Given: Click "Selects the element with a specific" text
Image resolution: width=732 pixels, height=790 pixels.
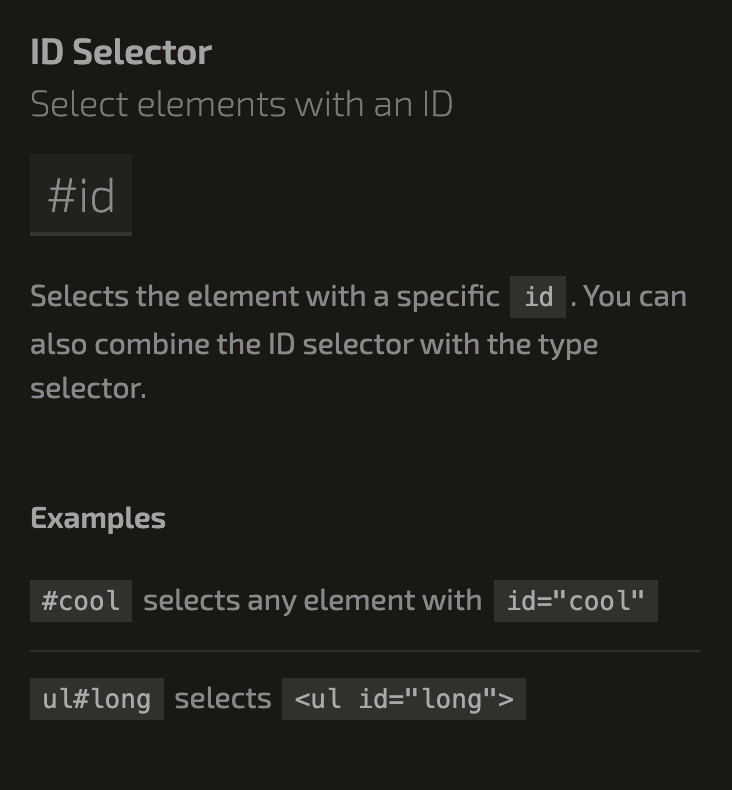Looking at the screenshot, I should [264, 297].
